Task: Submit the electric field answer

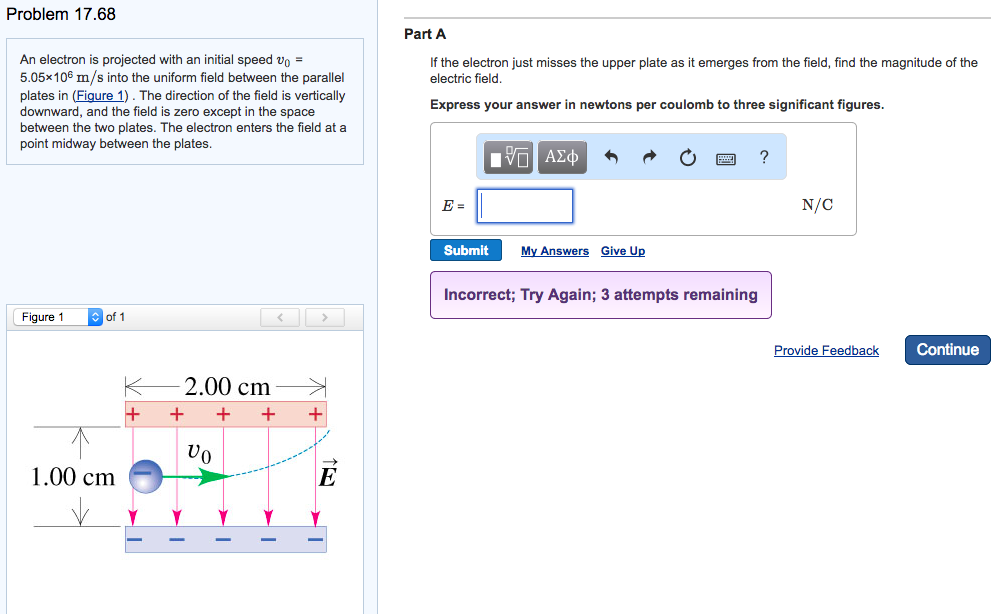Action: point(465,250)
